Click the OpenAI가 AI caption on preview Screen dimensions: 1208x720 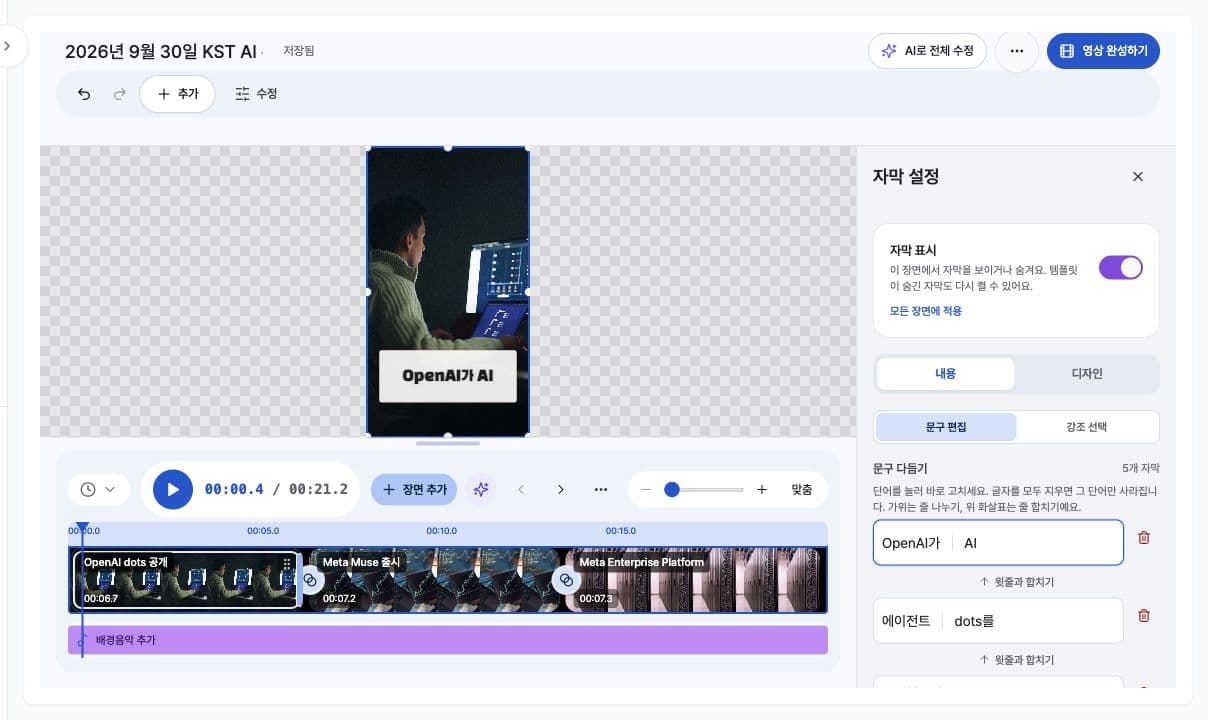pyautogui.click(x=448, y=376)
